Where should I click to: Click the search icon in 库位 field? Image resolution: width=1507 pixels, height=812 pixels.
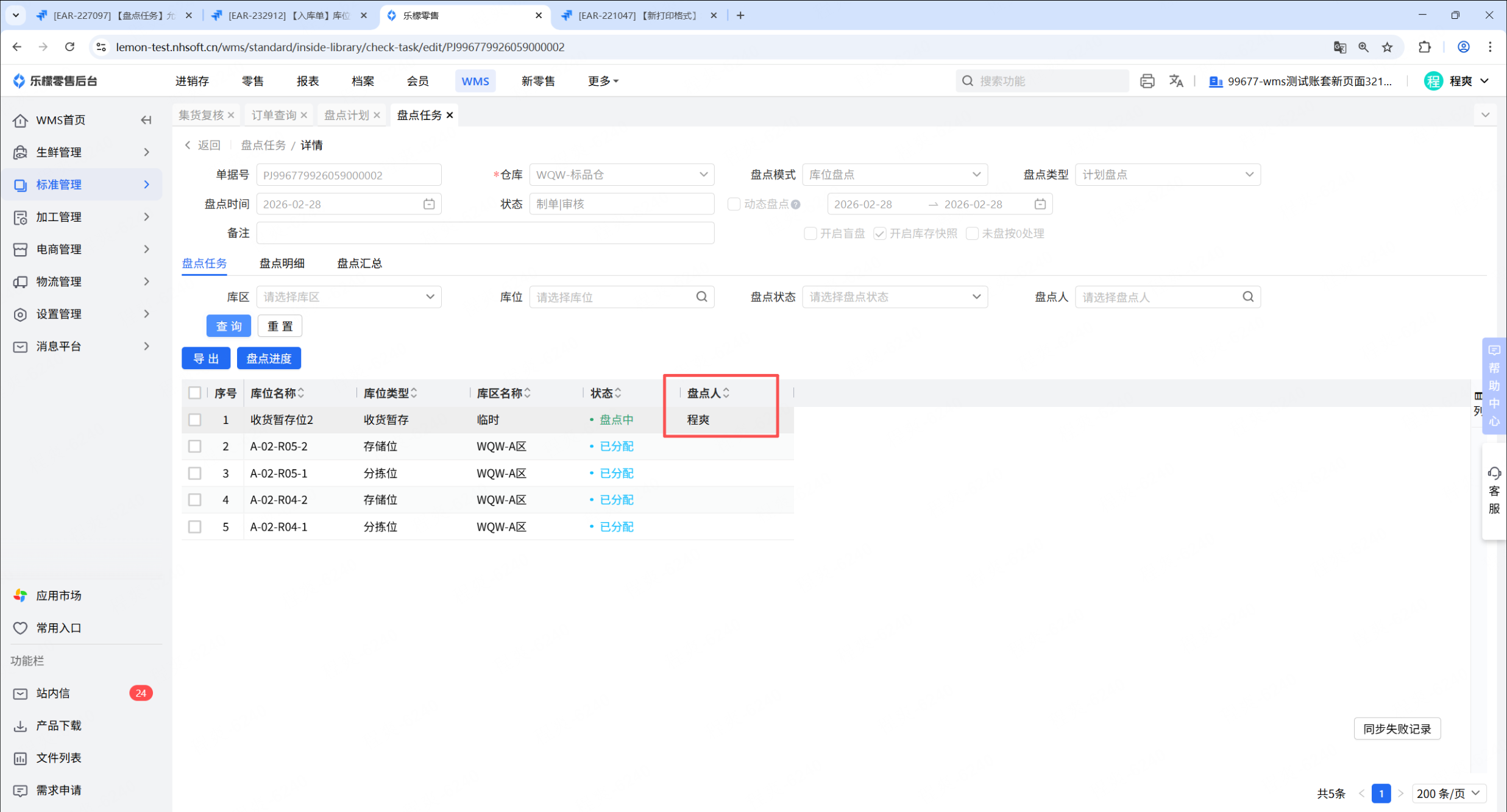pos(701,297)
